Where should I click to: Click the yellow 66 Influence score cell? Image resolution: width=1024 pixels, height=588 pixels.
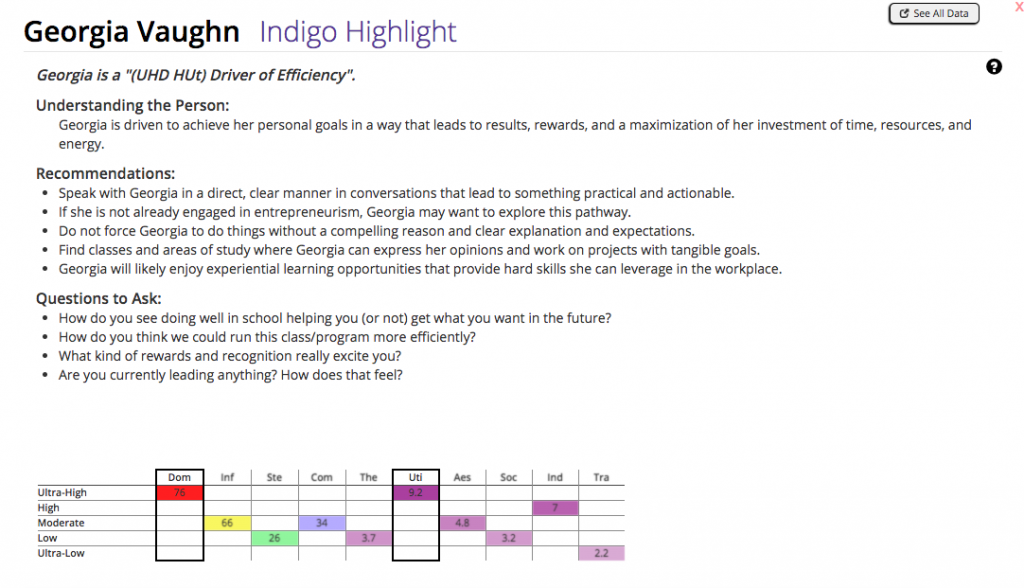pyautogui.click(x=227, y=522)
